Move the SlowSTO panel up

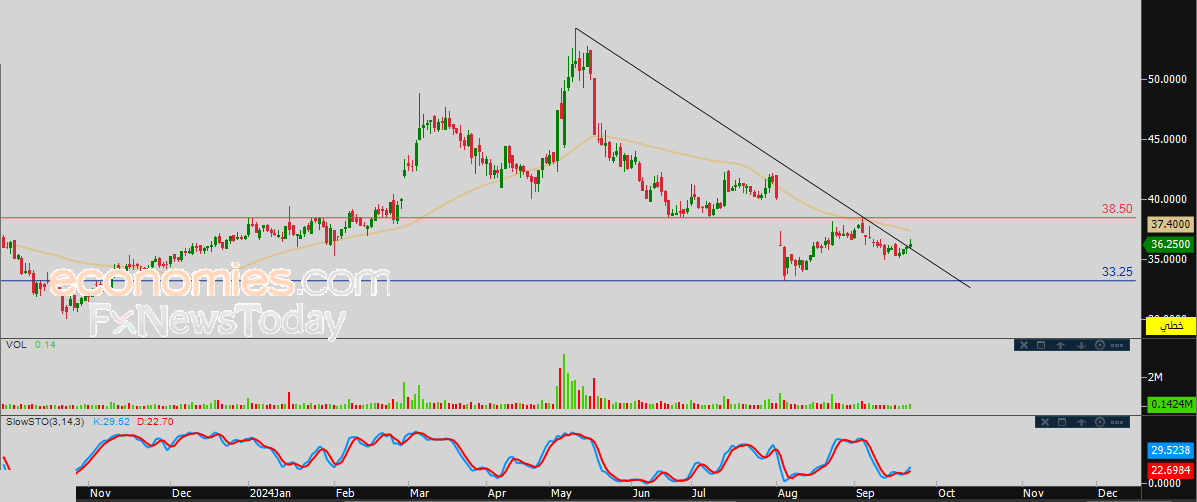pos(1081,422)
